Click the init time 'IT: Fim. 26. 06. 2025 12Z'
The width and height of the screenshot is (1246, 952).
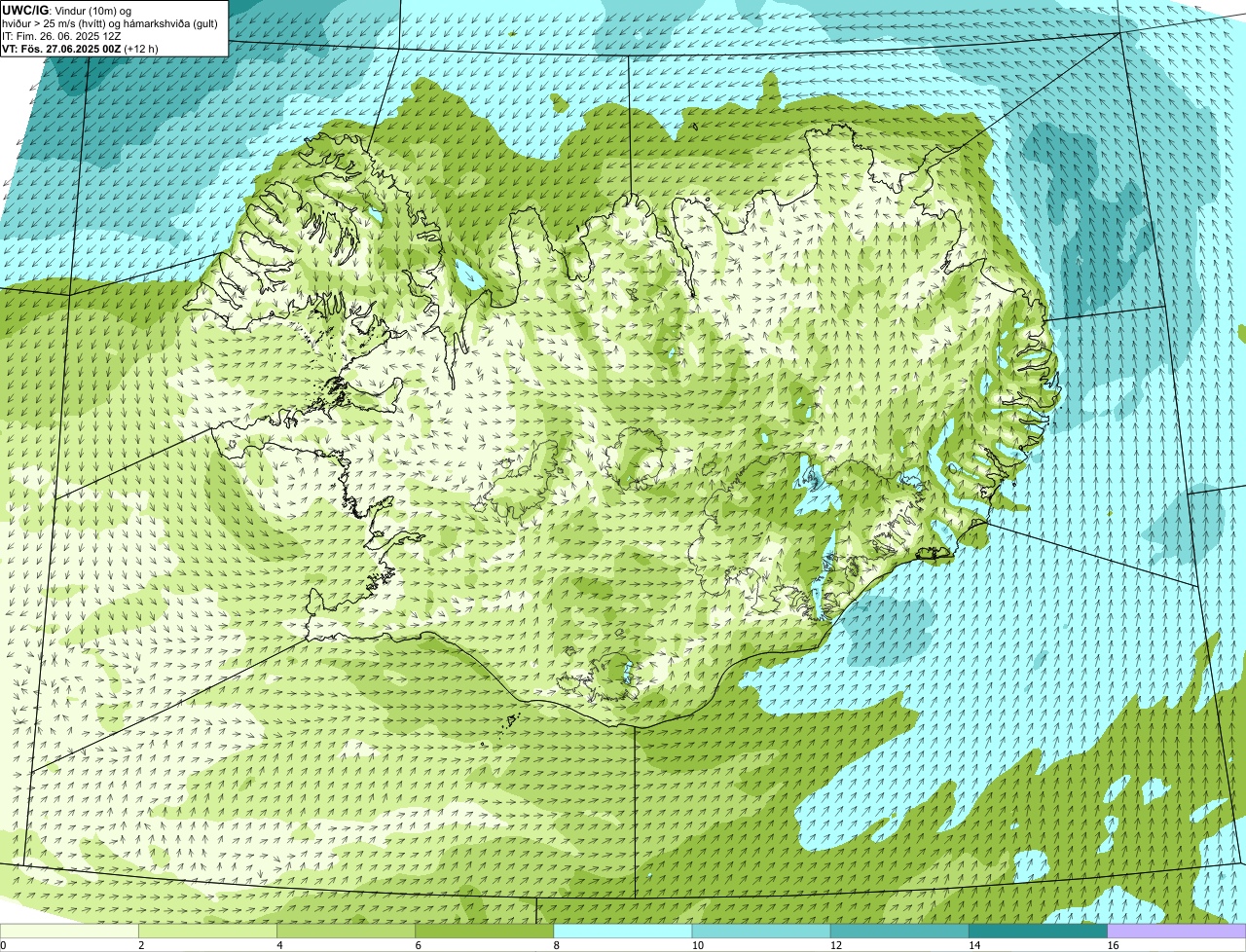coord(61,35)
